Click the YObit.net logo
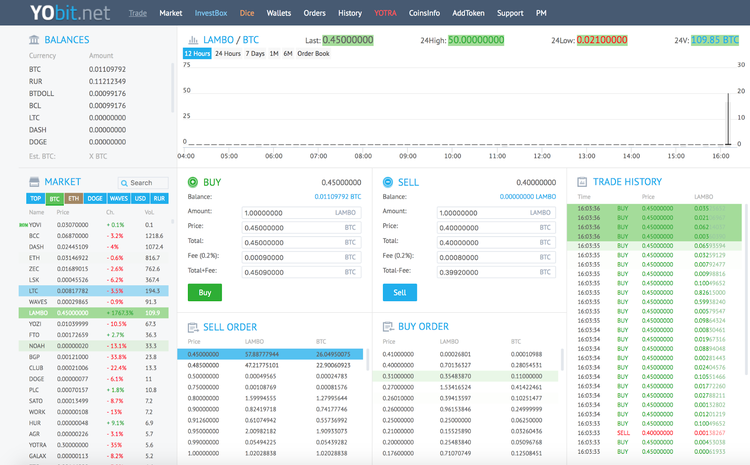The width and height of the screenshot is (750, 465). coord(57,14)
